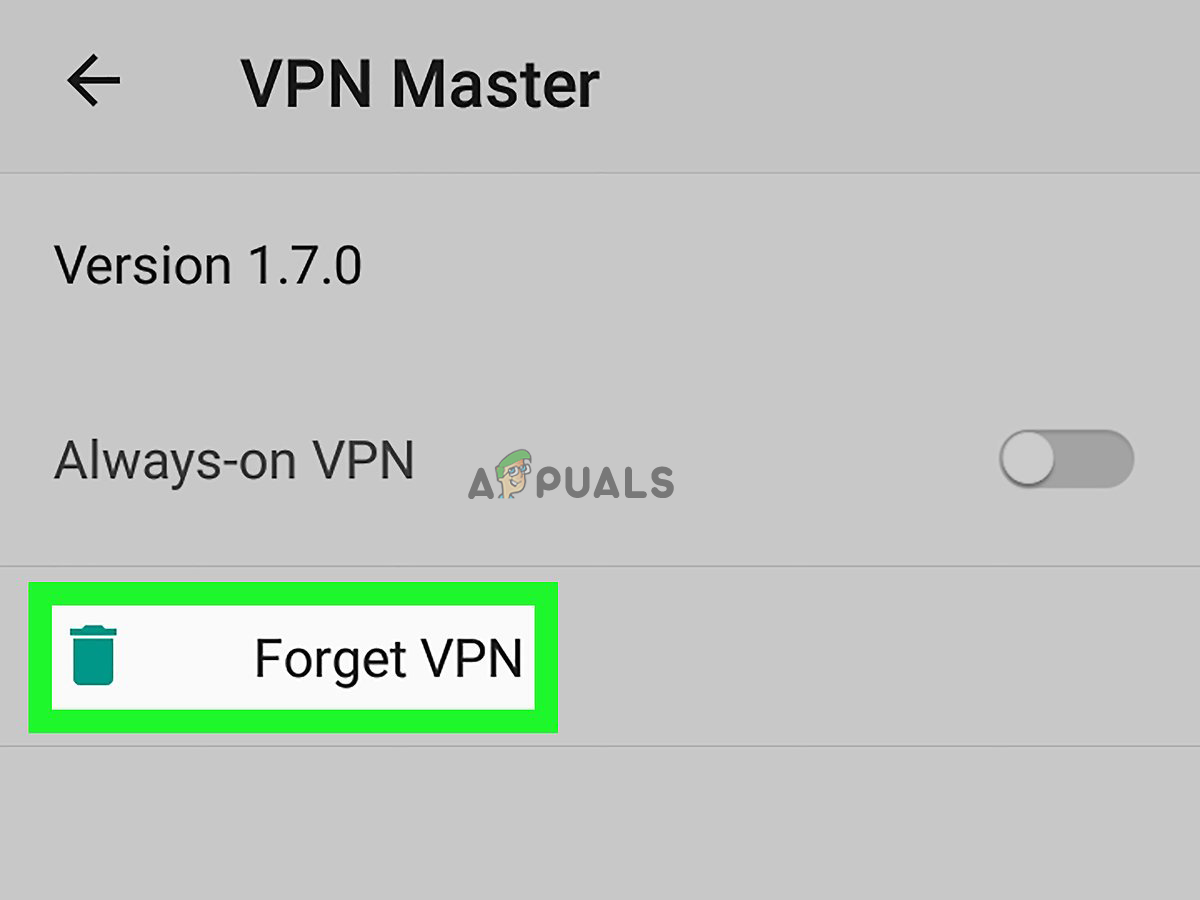Click the empty row space right of Forget VPN
Viewport: 1200px width, 900px height.
pyautogui.click(x=870, y=656)
